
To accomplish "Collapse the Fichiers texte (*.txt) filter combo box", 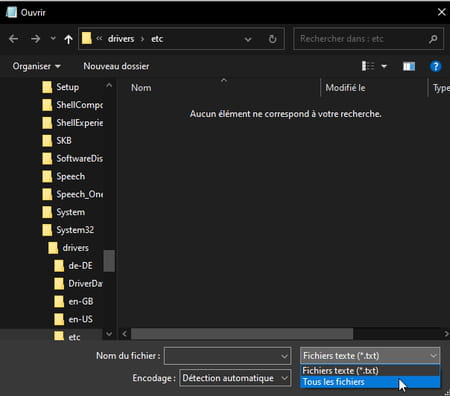I will [x=370, y=356].
